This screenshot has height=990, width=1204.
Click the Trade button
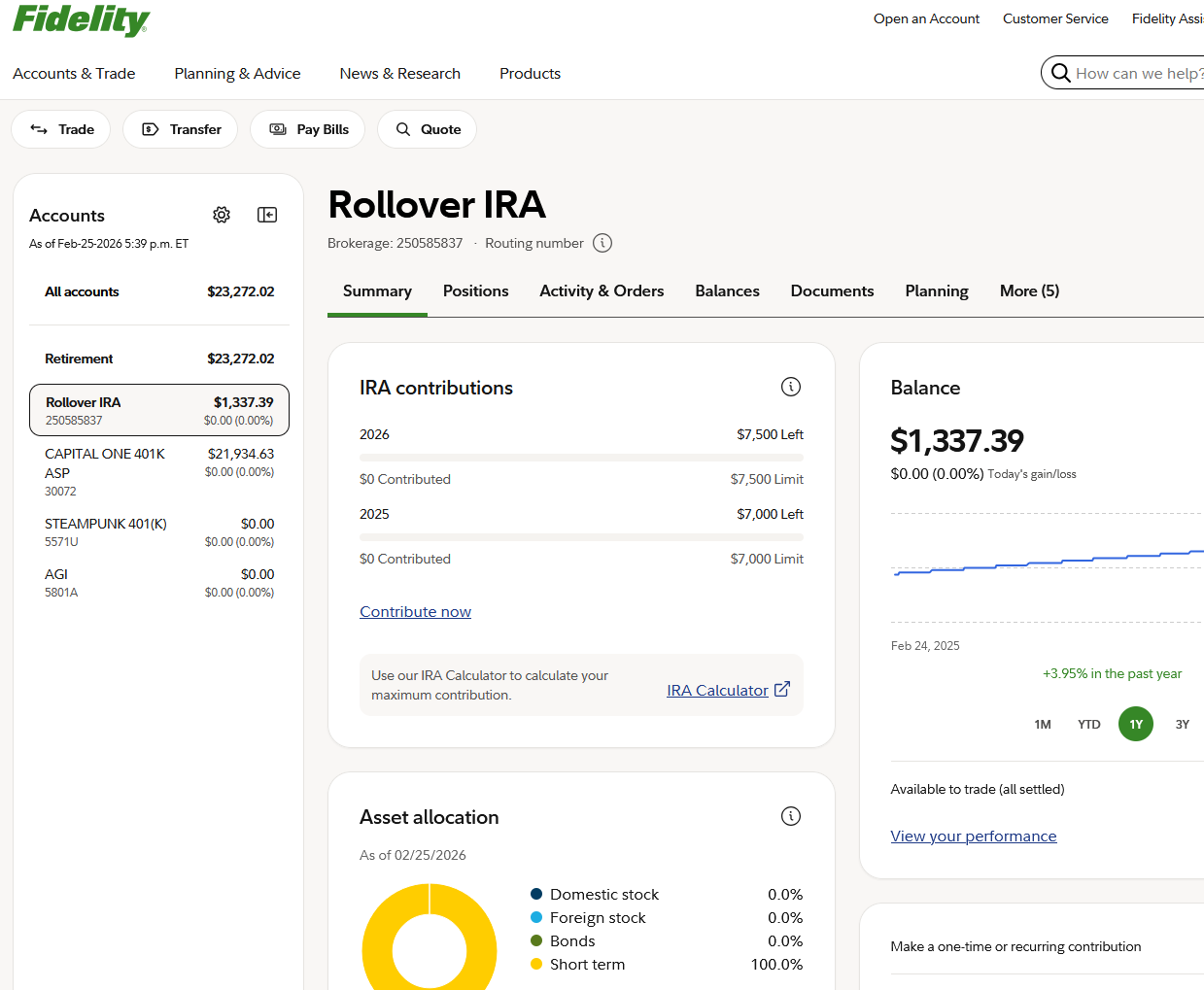(x=61, y=129)
